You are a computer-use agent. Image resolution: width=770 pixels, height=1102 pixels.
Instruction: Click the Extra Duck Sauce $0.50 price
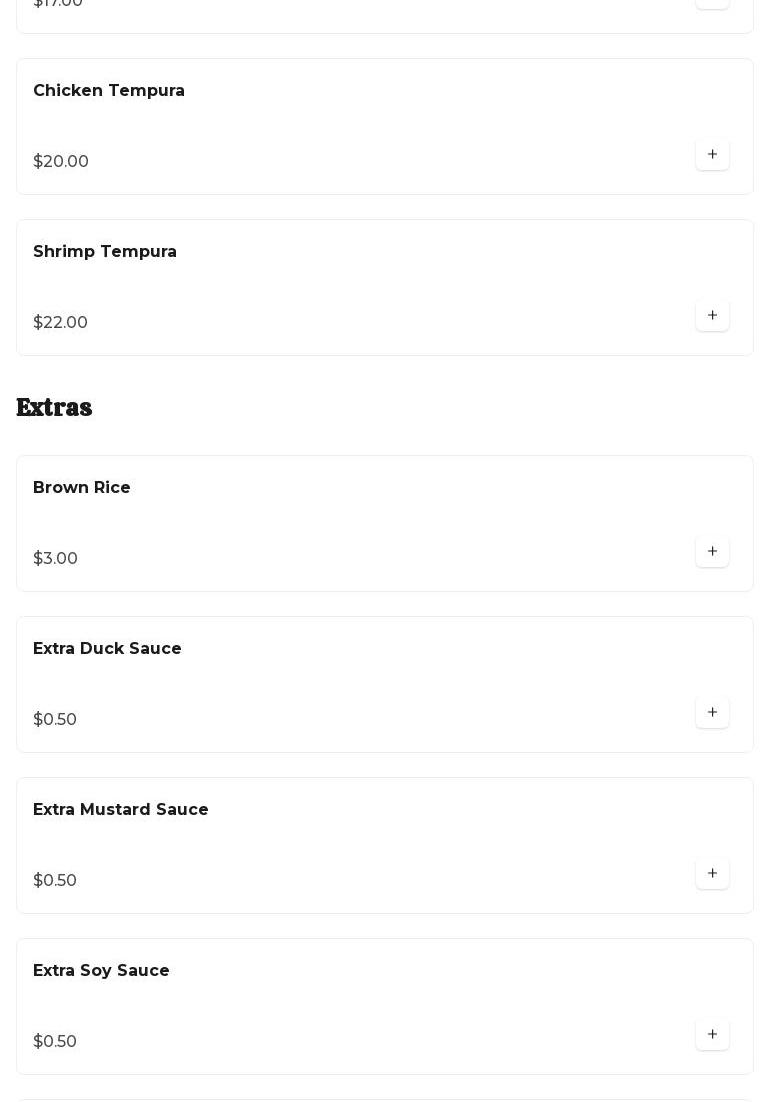(55, 720)
